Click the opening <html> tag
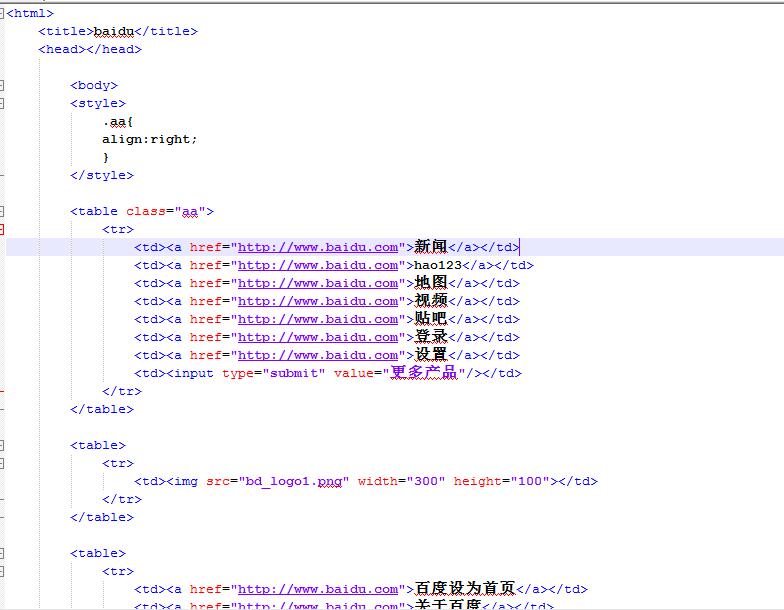The image size is (784, 610). (30, 14)
